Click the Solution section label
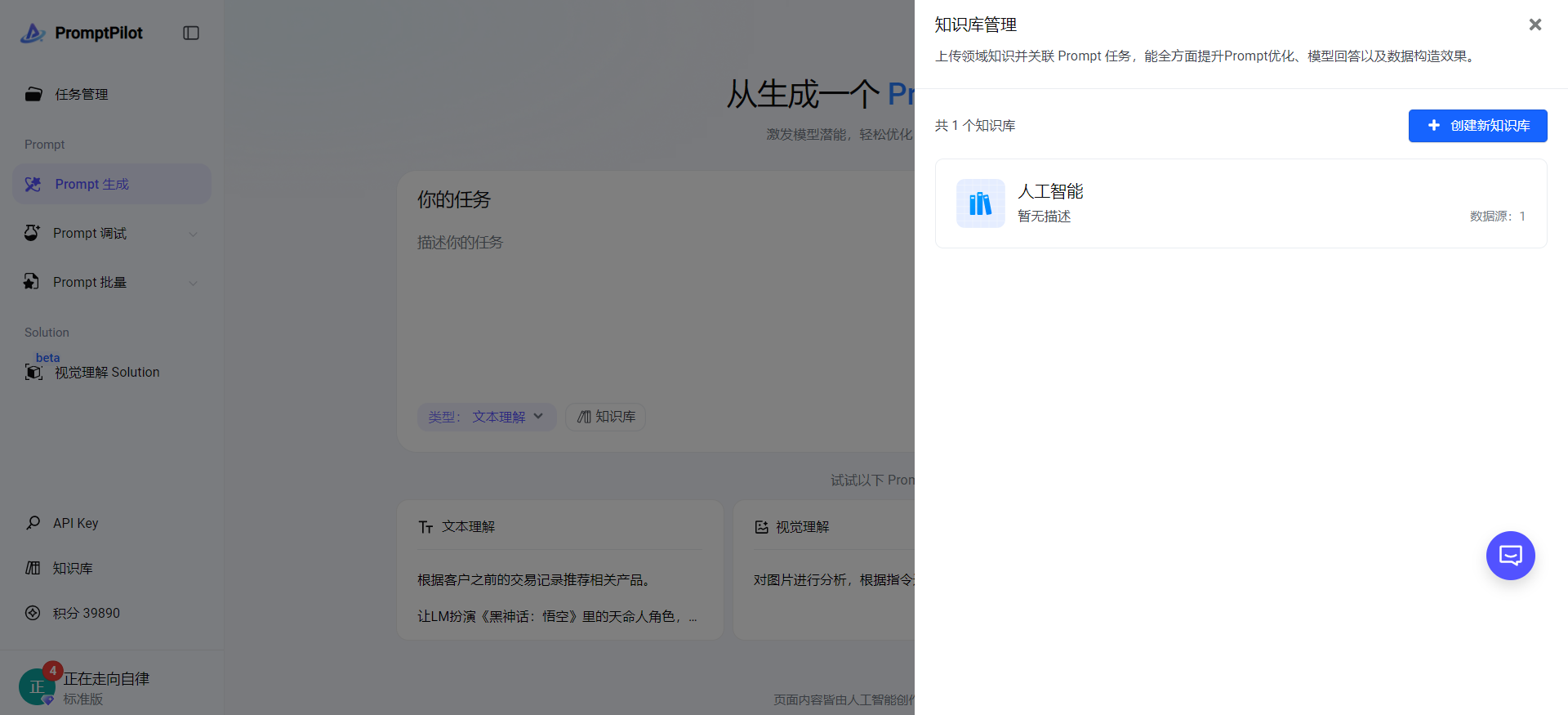 47,333
